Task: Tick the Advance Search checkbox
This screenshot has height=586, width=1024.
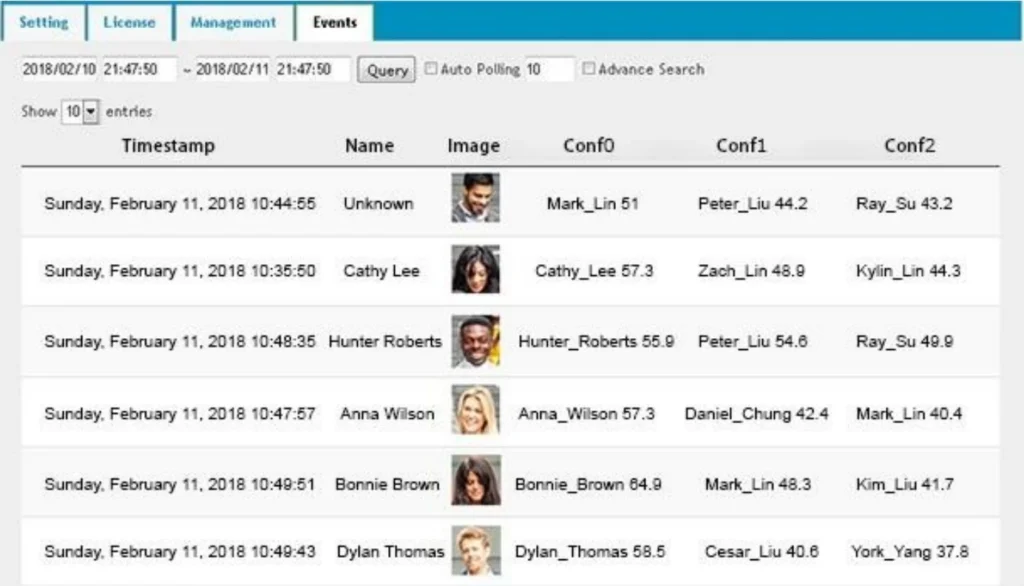Action: click(x=588, y=68)
